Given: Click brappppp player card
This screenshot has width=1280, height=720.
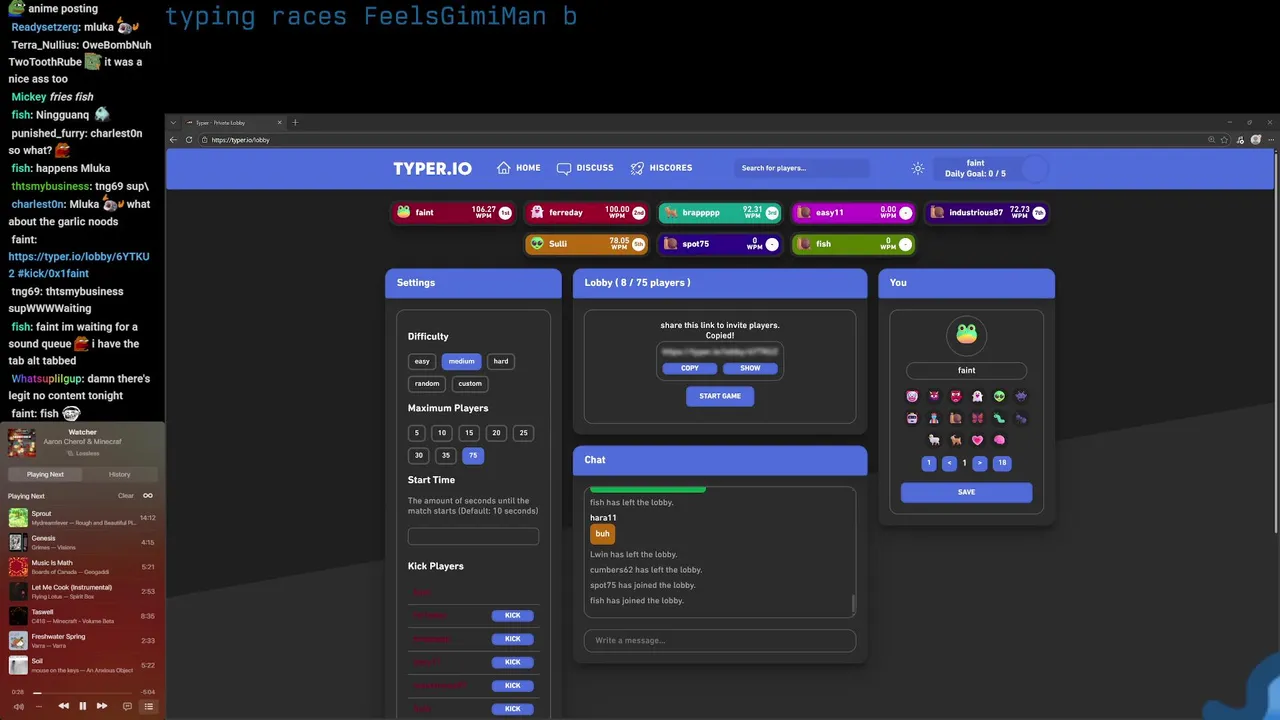Looking at the screenshot, I should (x=720, y=213).
